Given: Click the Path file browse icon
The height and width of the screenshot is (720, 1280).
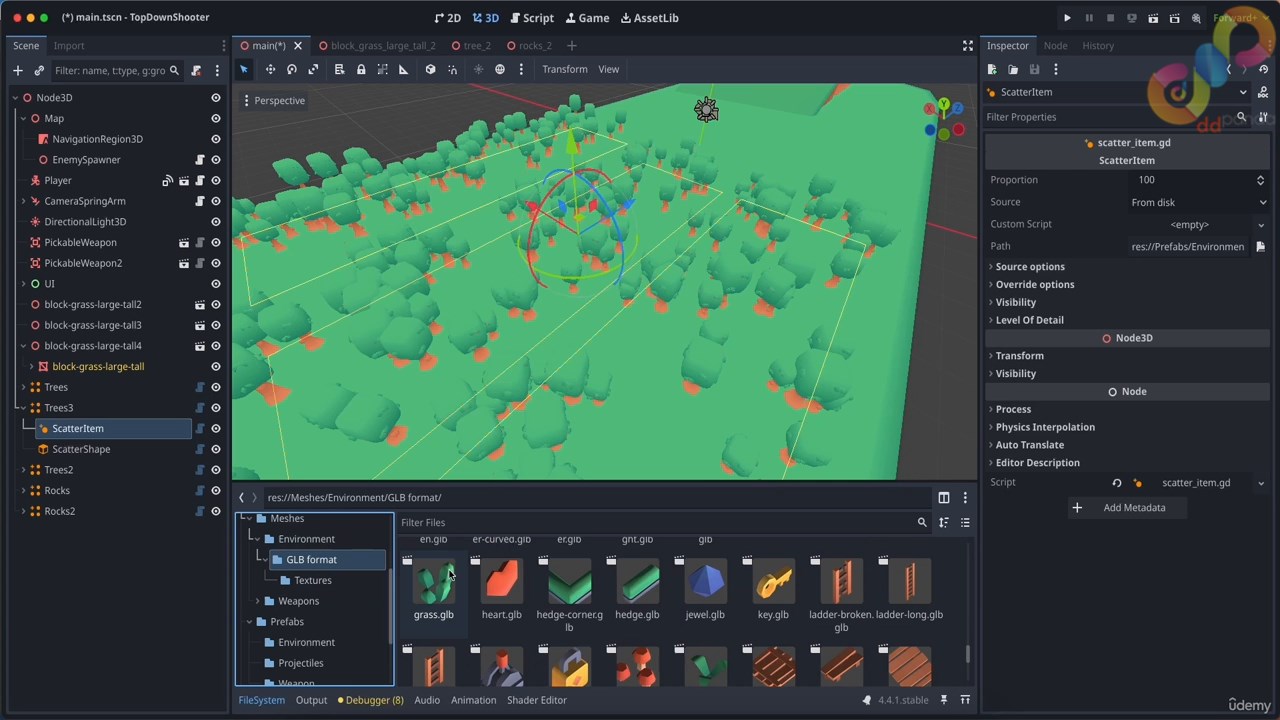Looking at the screenshot, I should tap(1260, 246).
